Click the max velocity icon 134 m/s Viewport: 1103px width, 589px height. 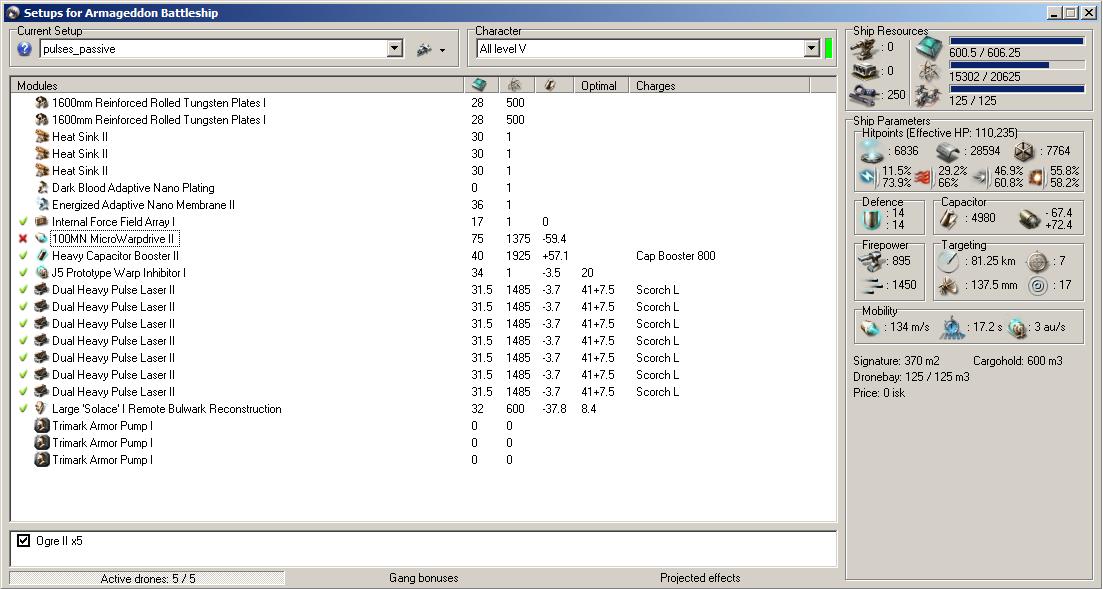tap(872, 327)
